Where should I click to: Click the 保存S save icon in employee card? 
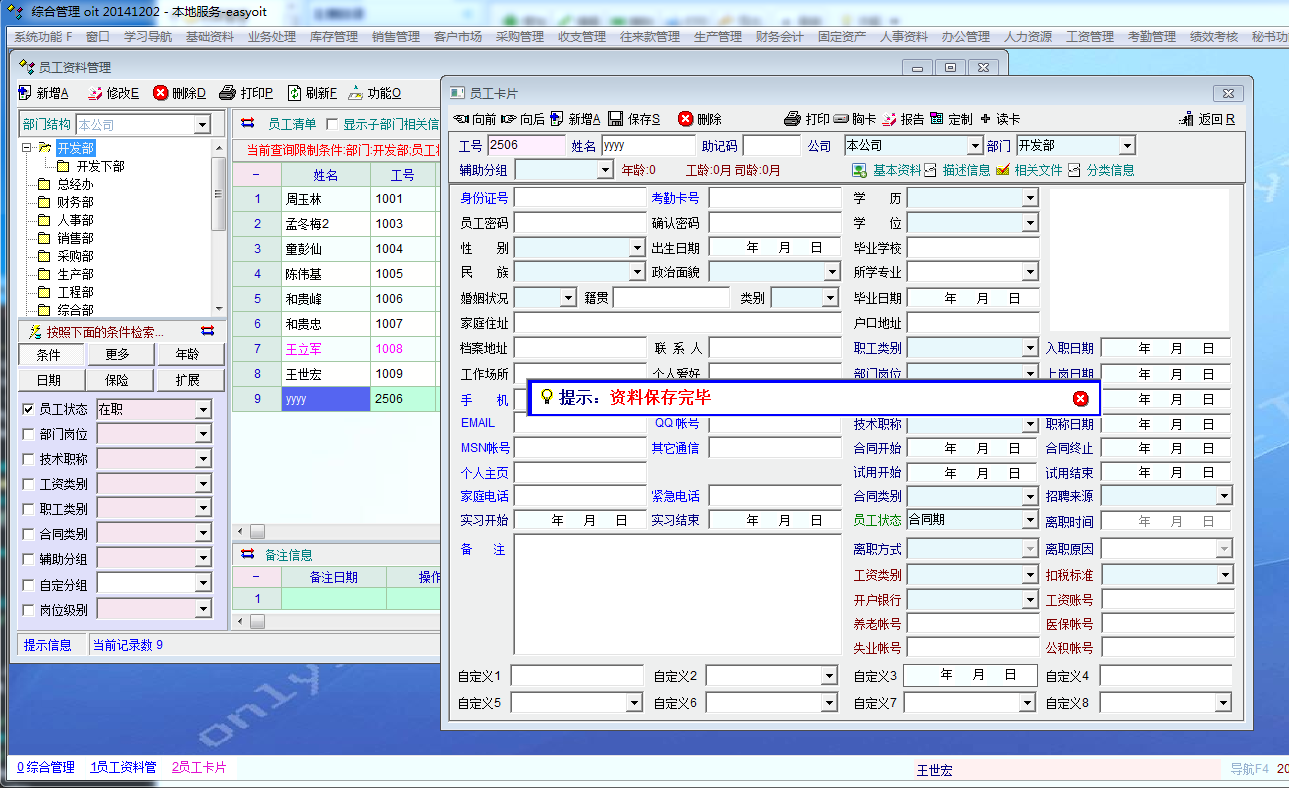point(616,119)
